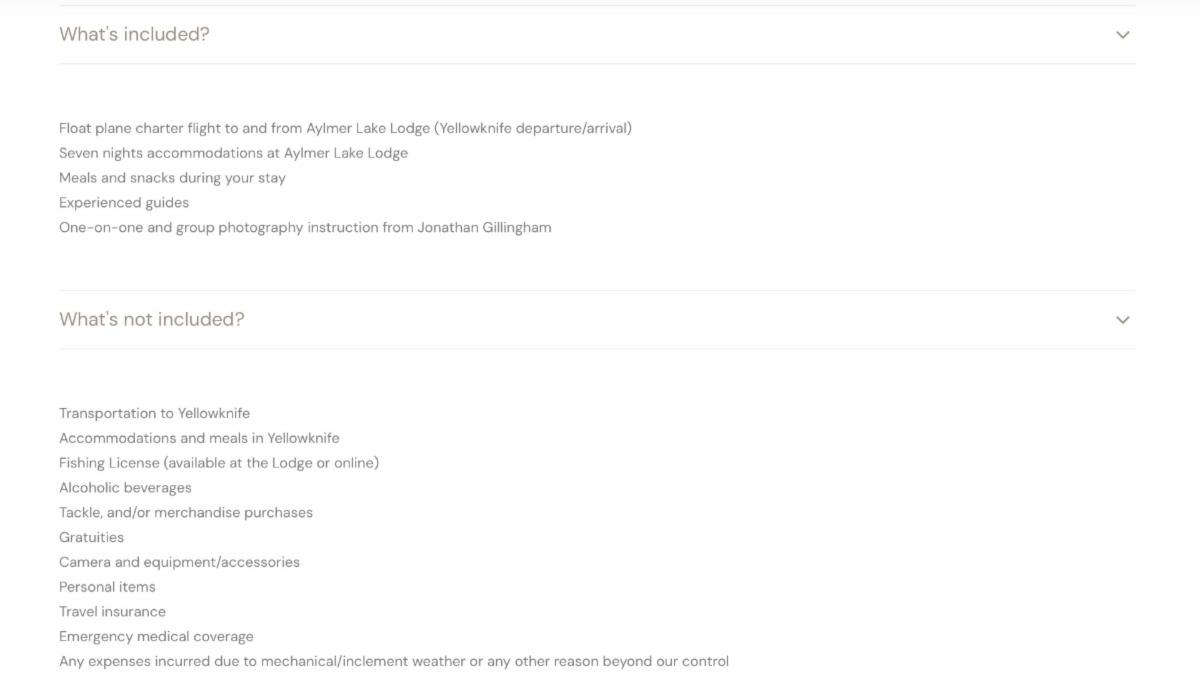Viewport: 1200px width, 698px height.
Task: Select the float plane charter flight line
Action: pyautogui.click(x=345, y=128)
